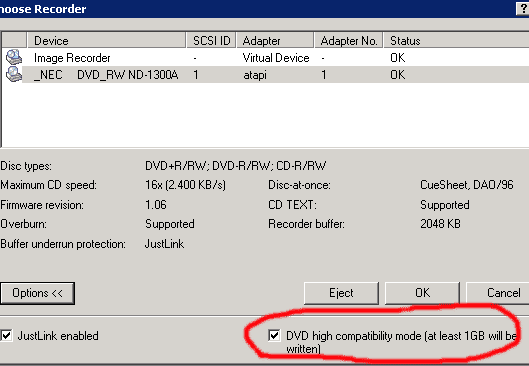The image size is (529, 366).
Task: Click the disc types value DVD+R/RW; DVD-R/RW; CD-R/RW
Action: click(235, 166)
